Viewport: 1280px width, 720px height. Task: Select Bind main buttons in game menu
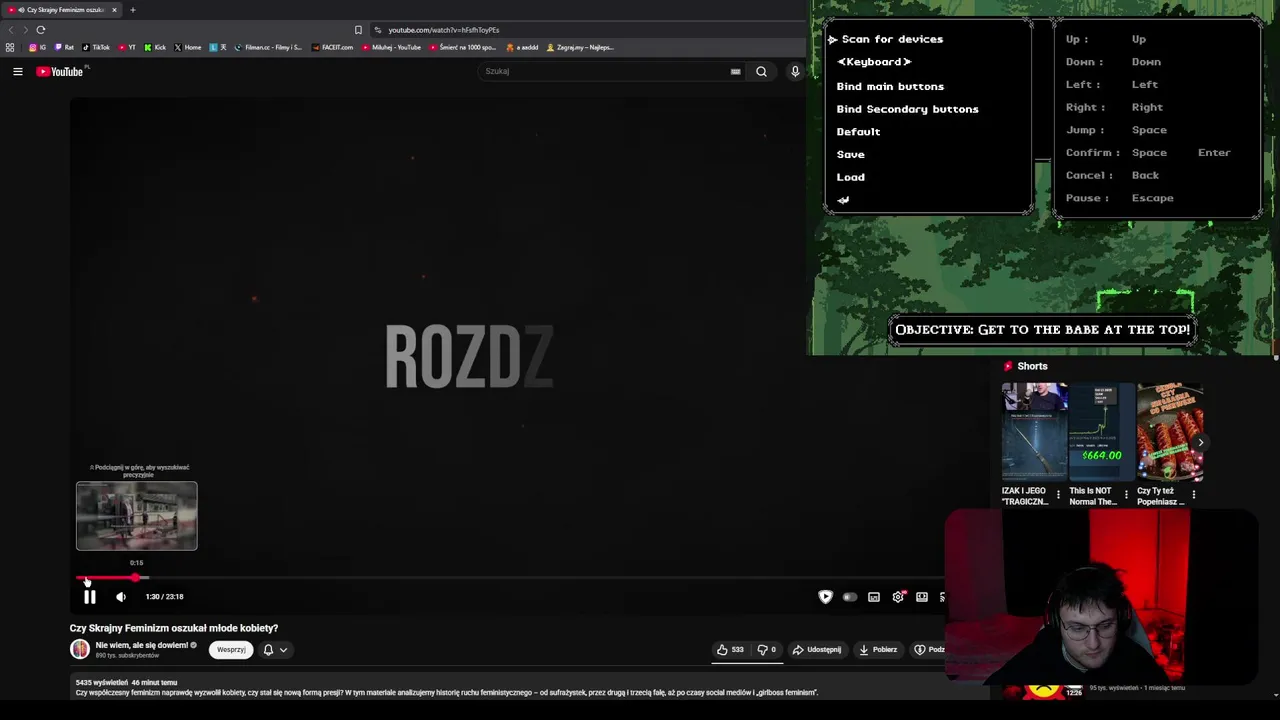(x=890, y=86)
